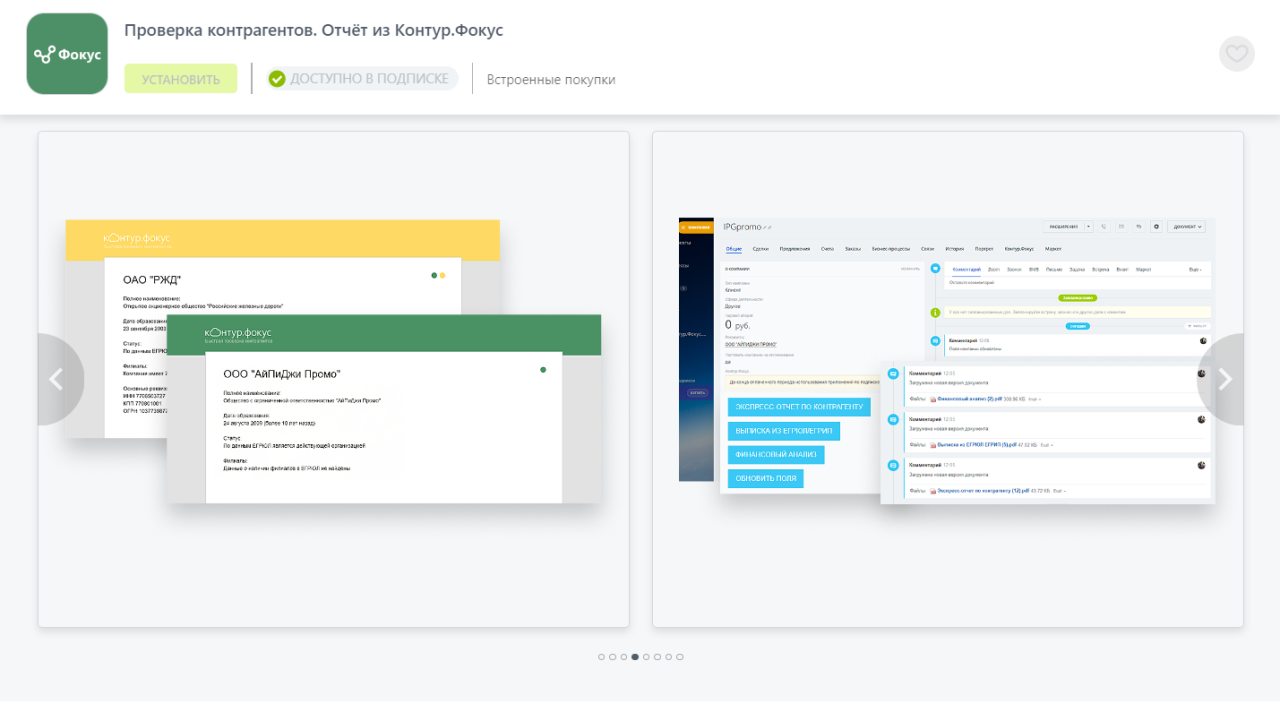Select the sixth carousel pagination dot
The image size is (1280, 721).
point(658,657)
